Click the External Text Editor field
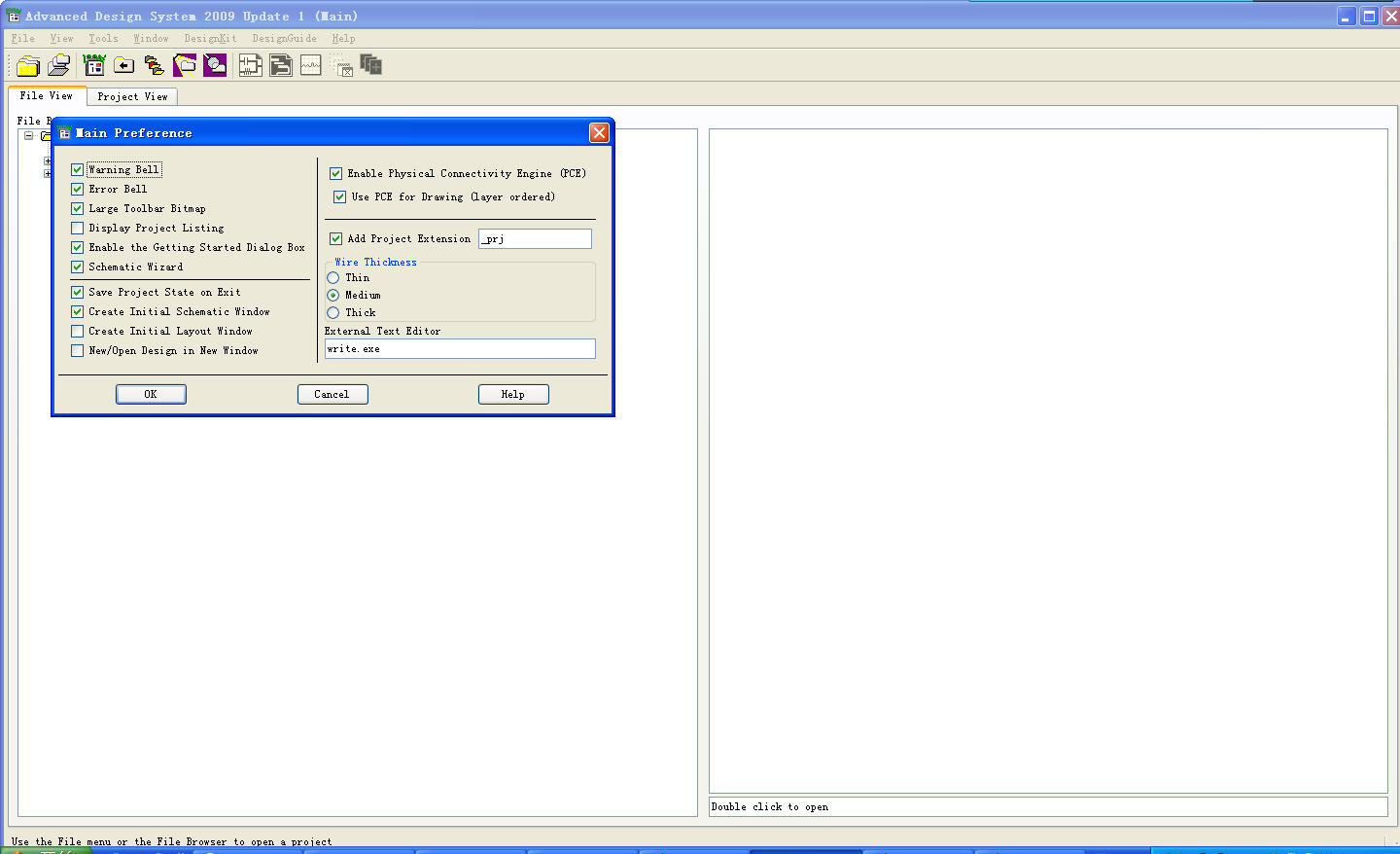1400x854 pixels. pyautogui.click(x=460, y=348)
